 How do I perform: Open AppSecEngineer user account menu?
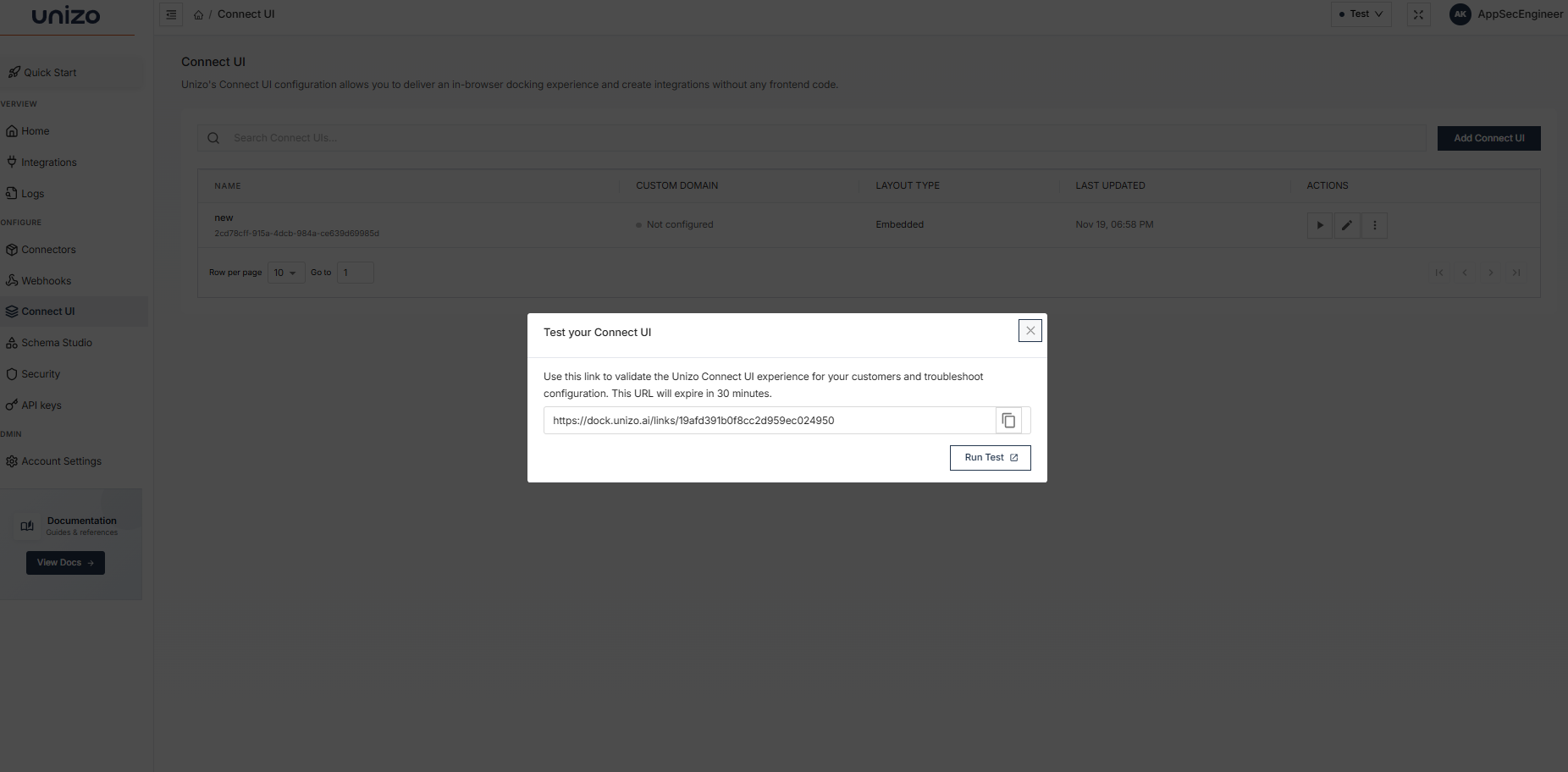(x=1508, y=14)
